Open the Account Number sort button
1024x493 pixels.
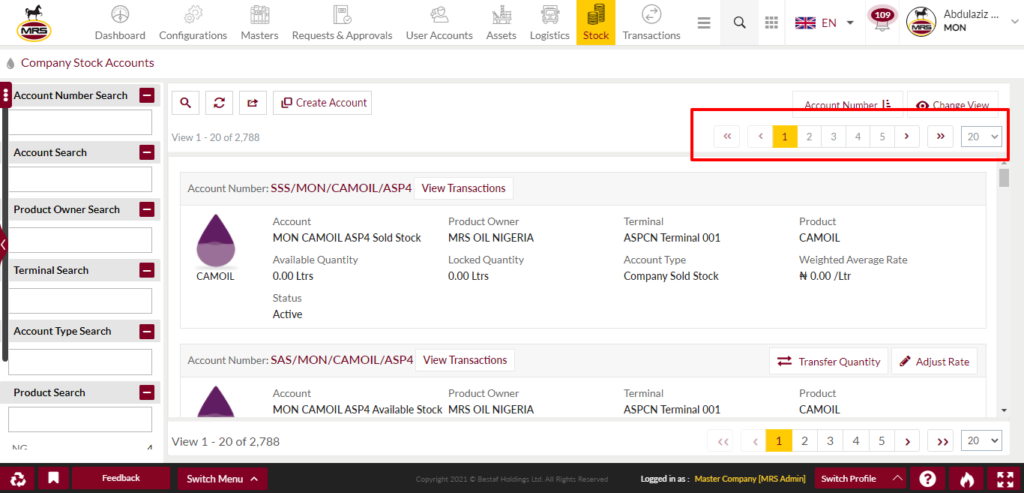point(847,104)
